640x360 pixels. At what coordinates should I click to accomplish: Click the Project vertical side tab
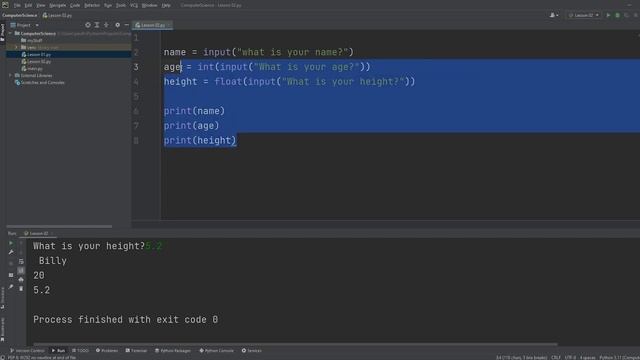[x=2, y=33]
